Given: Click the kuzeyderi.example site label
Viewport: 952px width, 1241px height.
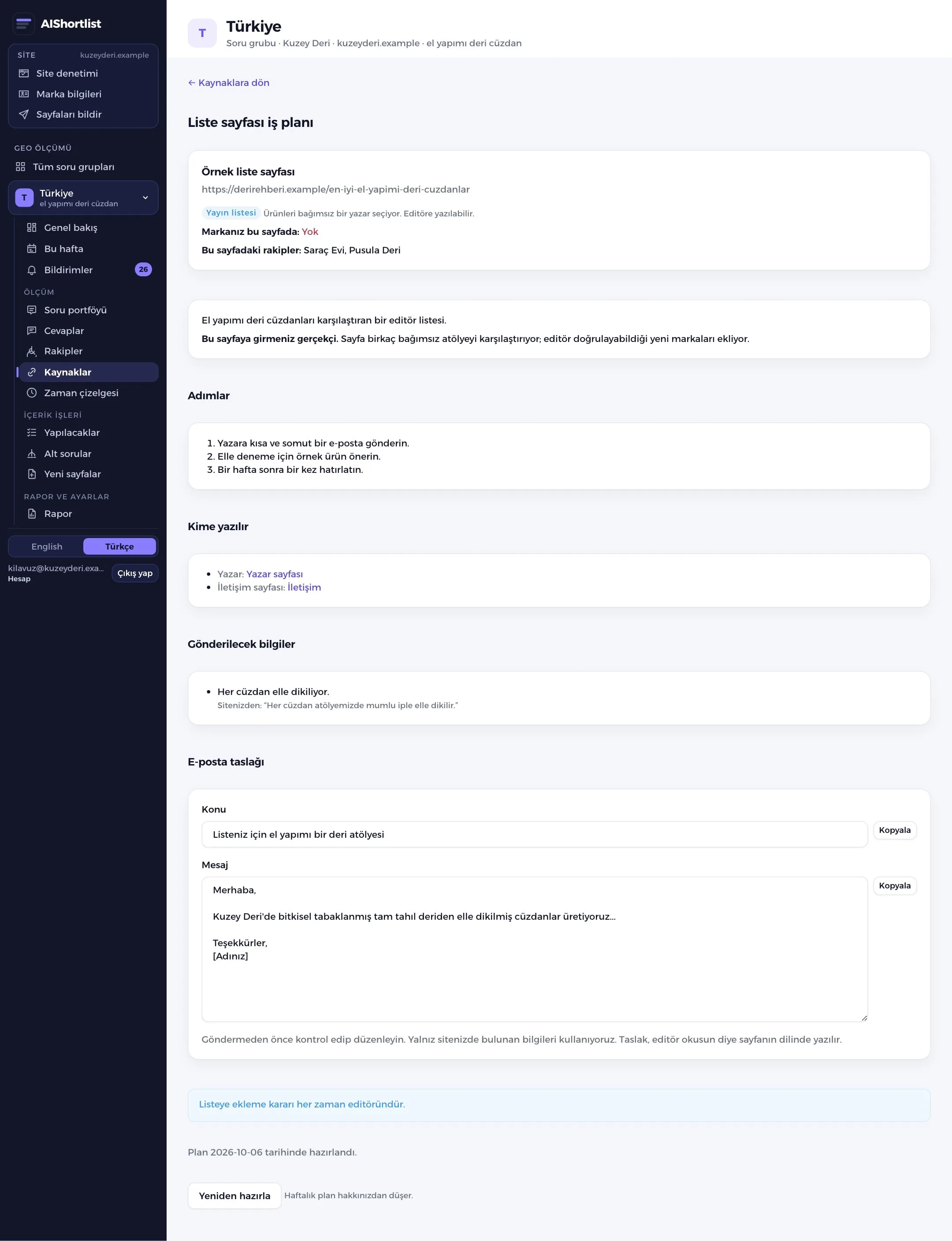Looking at the screenshot, I should click(115, 55).
